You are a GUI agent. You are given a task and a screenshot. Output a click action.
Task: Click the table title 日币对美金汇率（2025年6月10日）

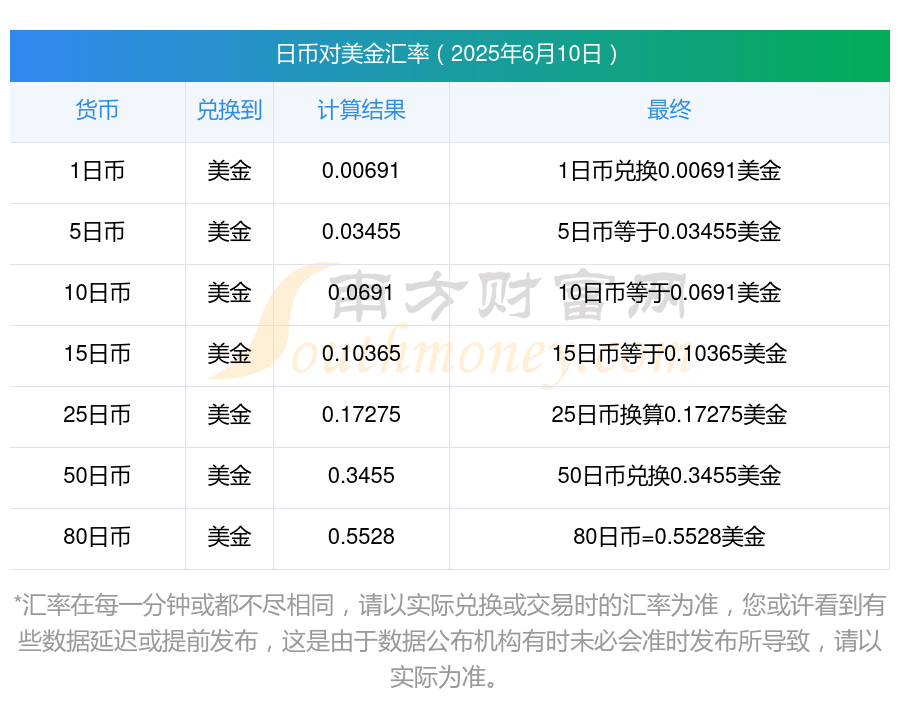[447, 55]
